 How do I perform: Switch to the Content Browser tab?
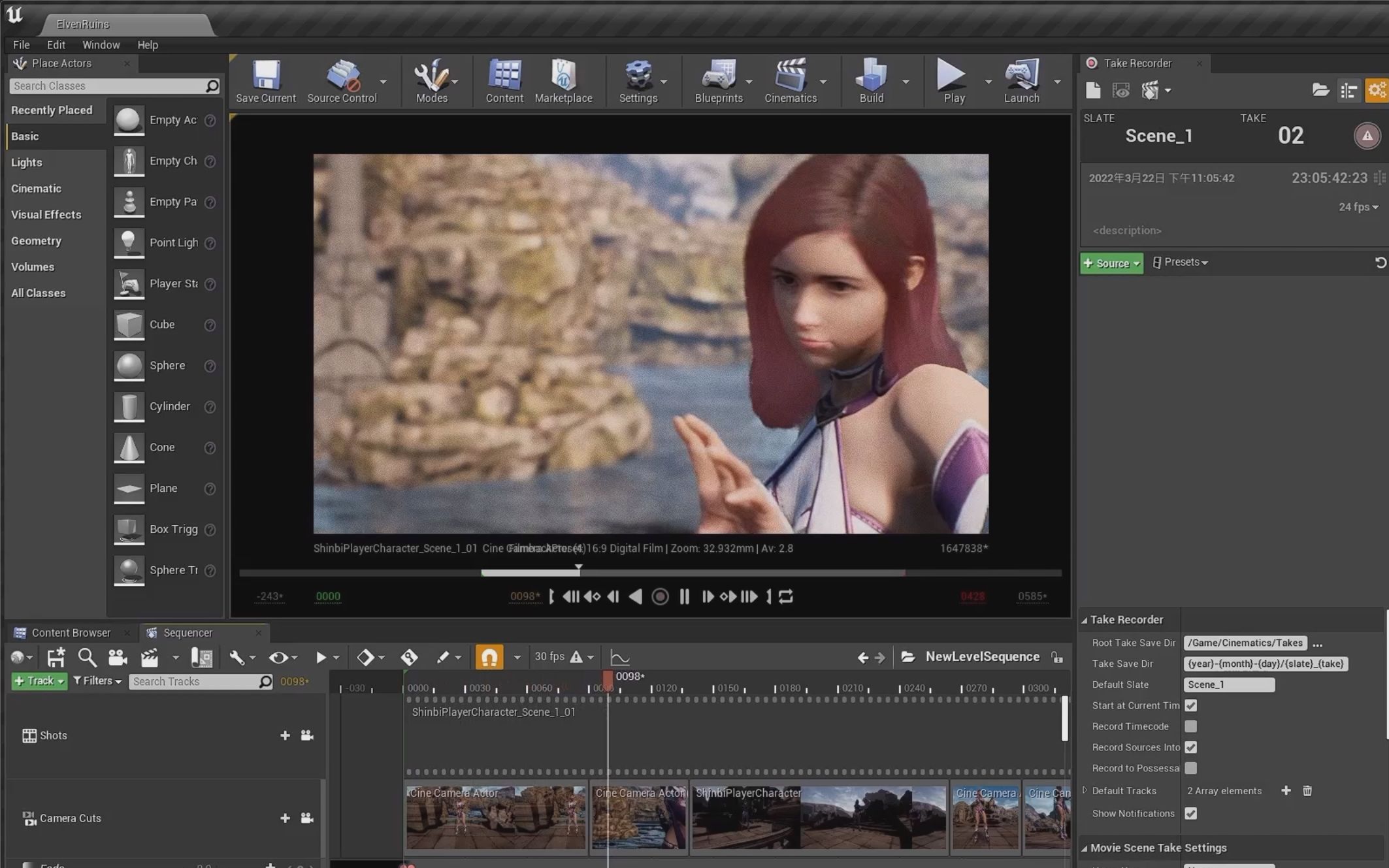71,632
